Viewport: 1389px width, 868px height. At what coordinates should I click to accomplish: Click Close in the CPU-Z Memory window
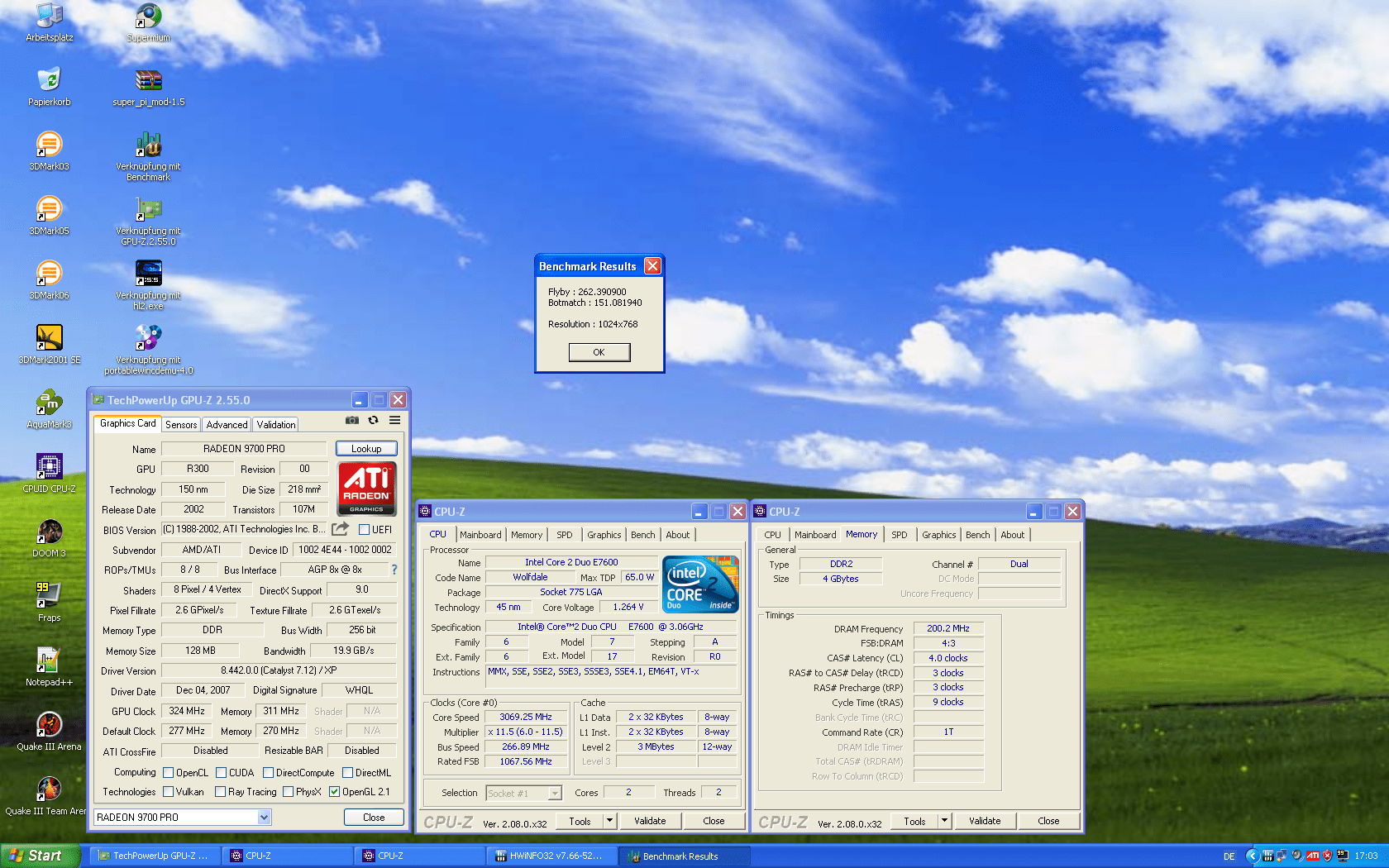pyautogui.click(x=1048, y=821)
